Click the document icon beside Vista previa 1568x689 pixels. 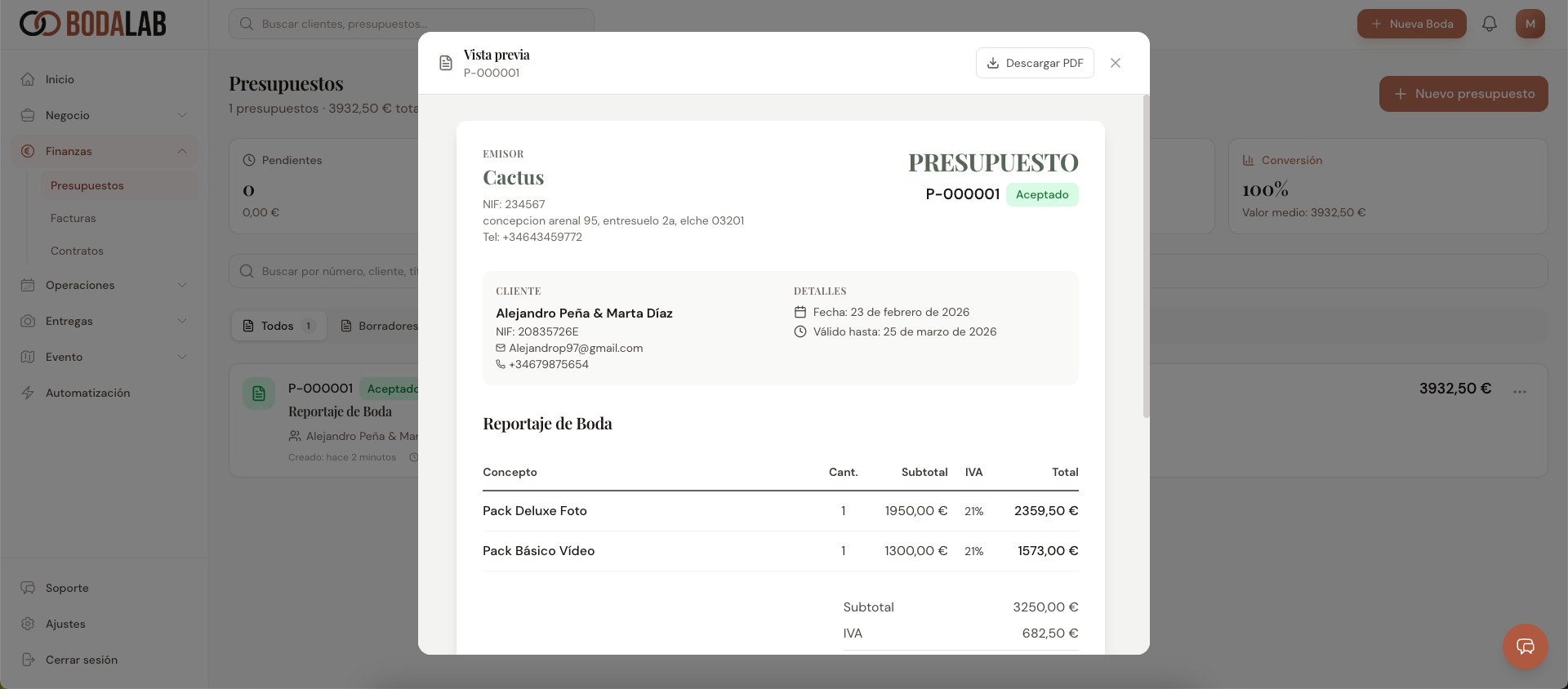446,63
